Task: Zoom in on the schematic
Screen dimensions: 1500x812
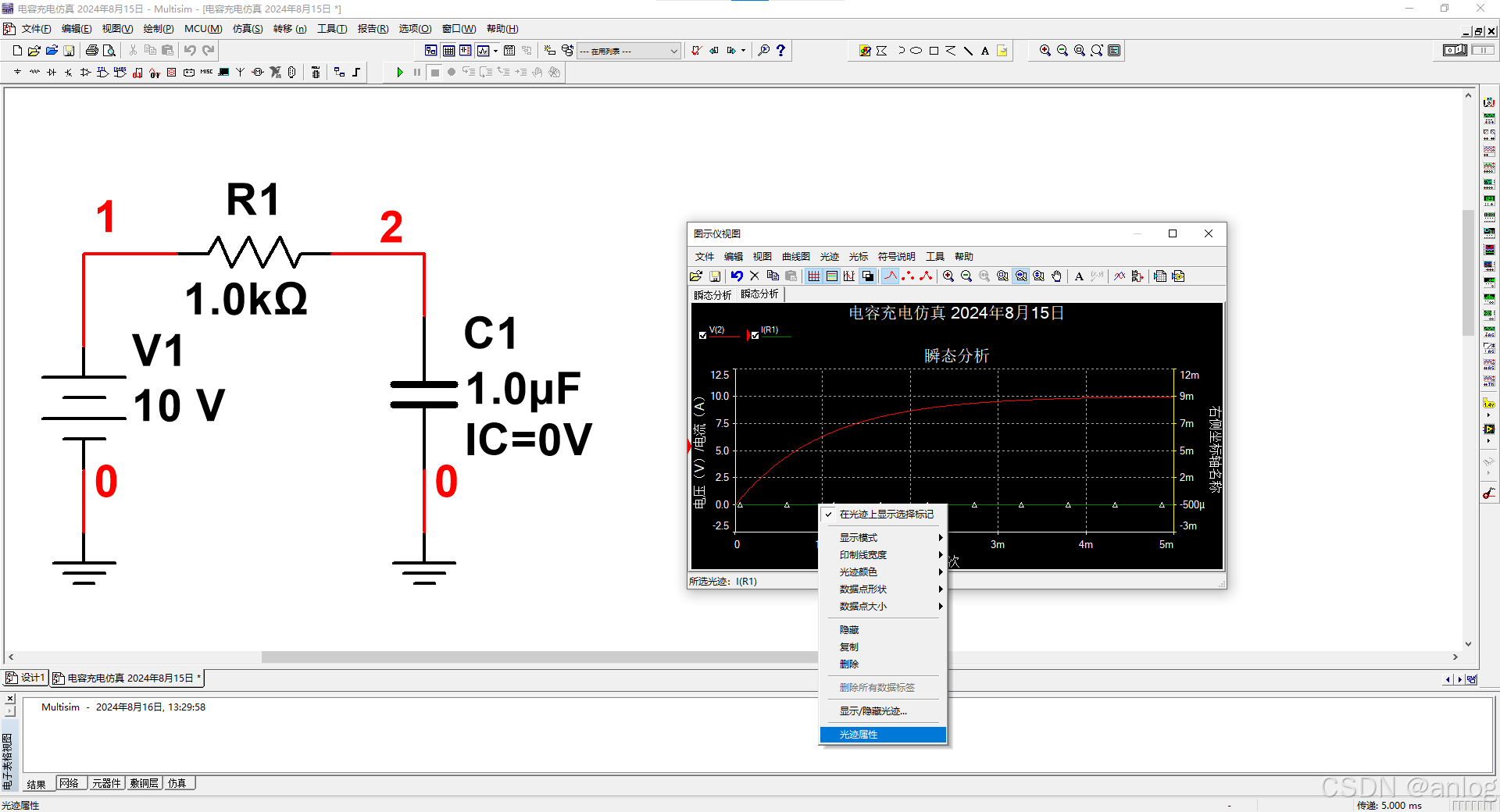Action: [1045, 51]
